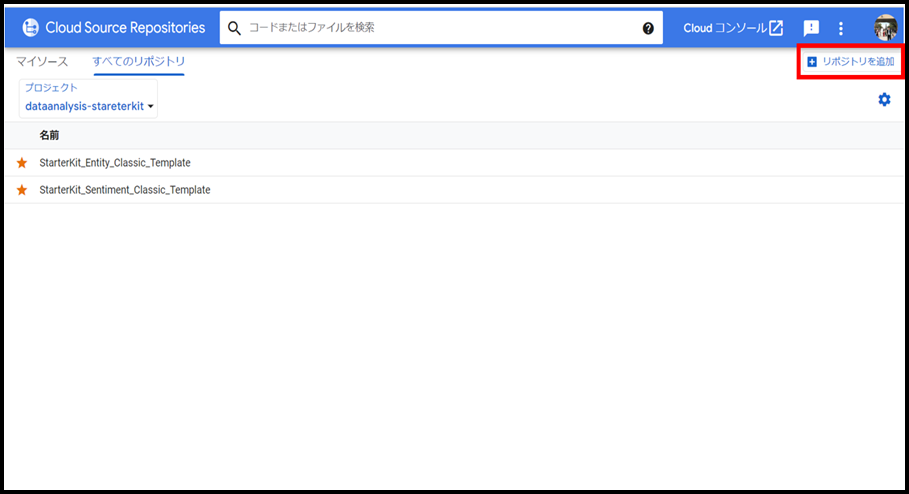Unstar the StarterKit_Entity_Classic_Template repository
909x494 pixels.
coord(22,163)
